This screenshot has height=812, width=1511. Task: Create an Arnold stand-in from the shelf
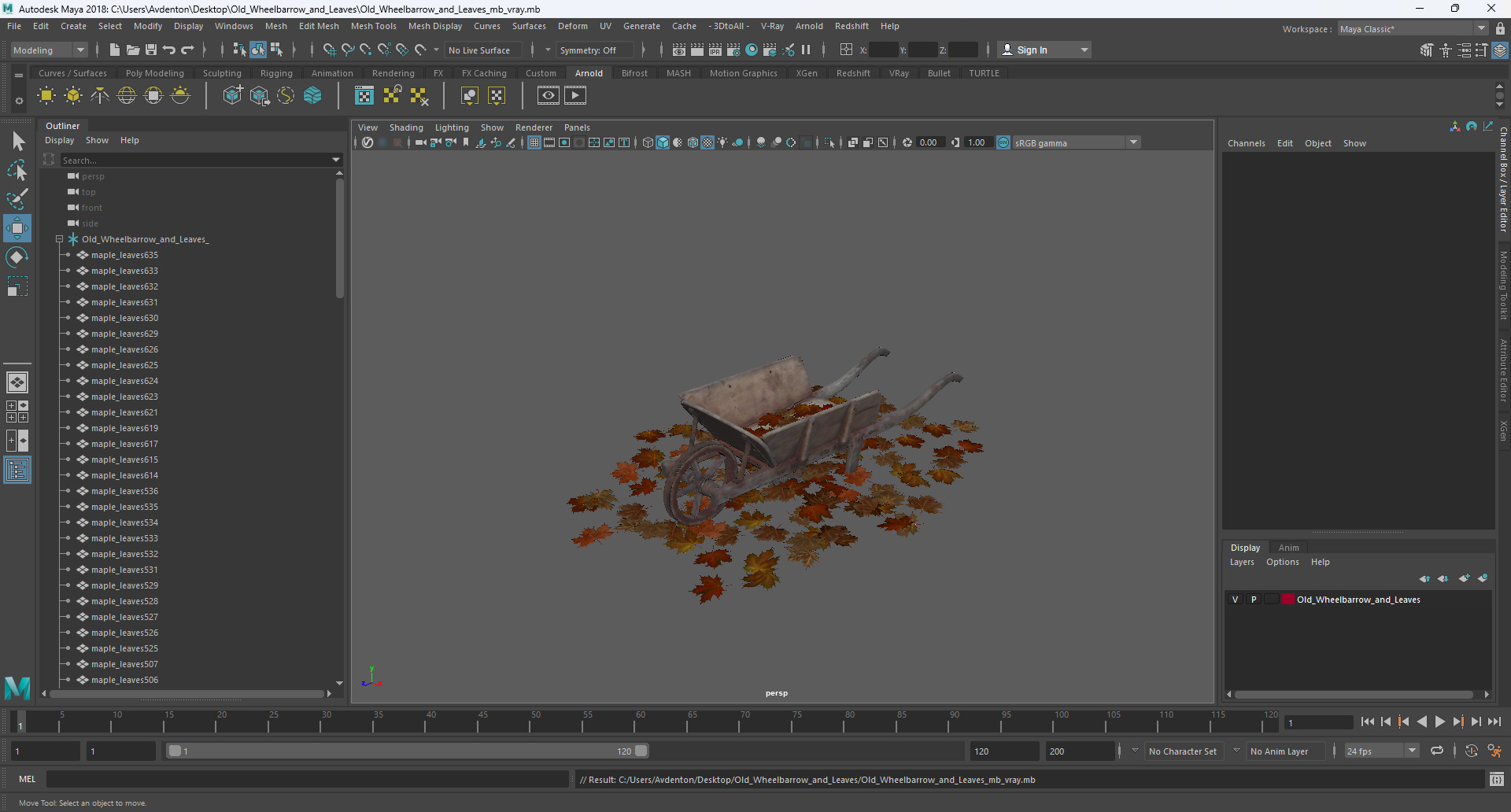pos(232,96)
